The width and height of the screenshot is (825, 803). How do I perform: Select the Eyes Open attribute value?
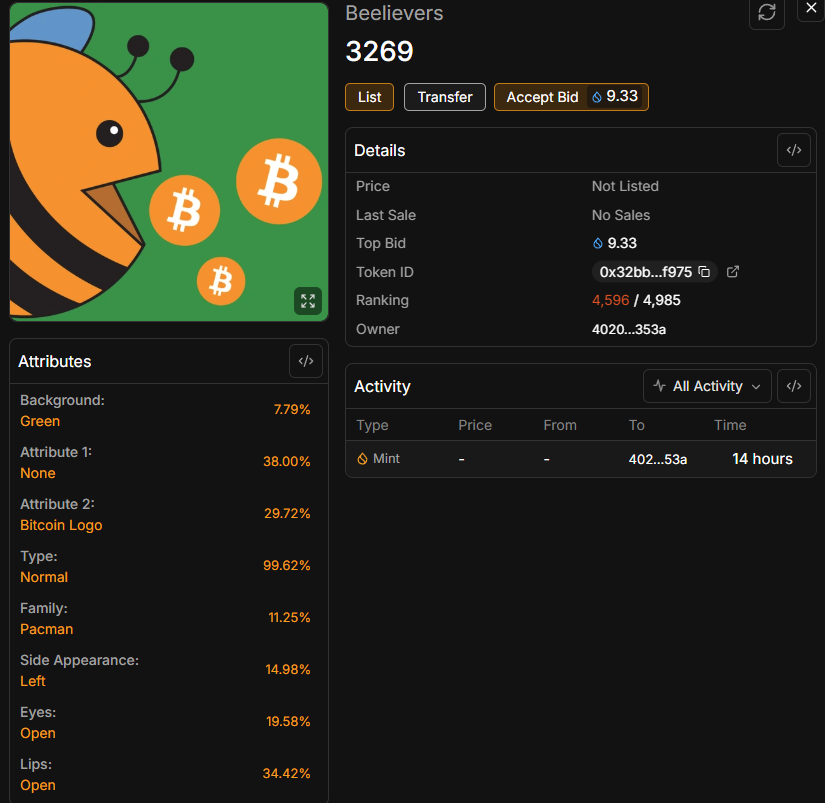38,734
